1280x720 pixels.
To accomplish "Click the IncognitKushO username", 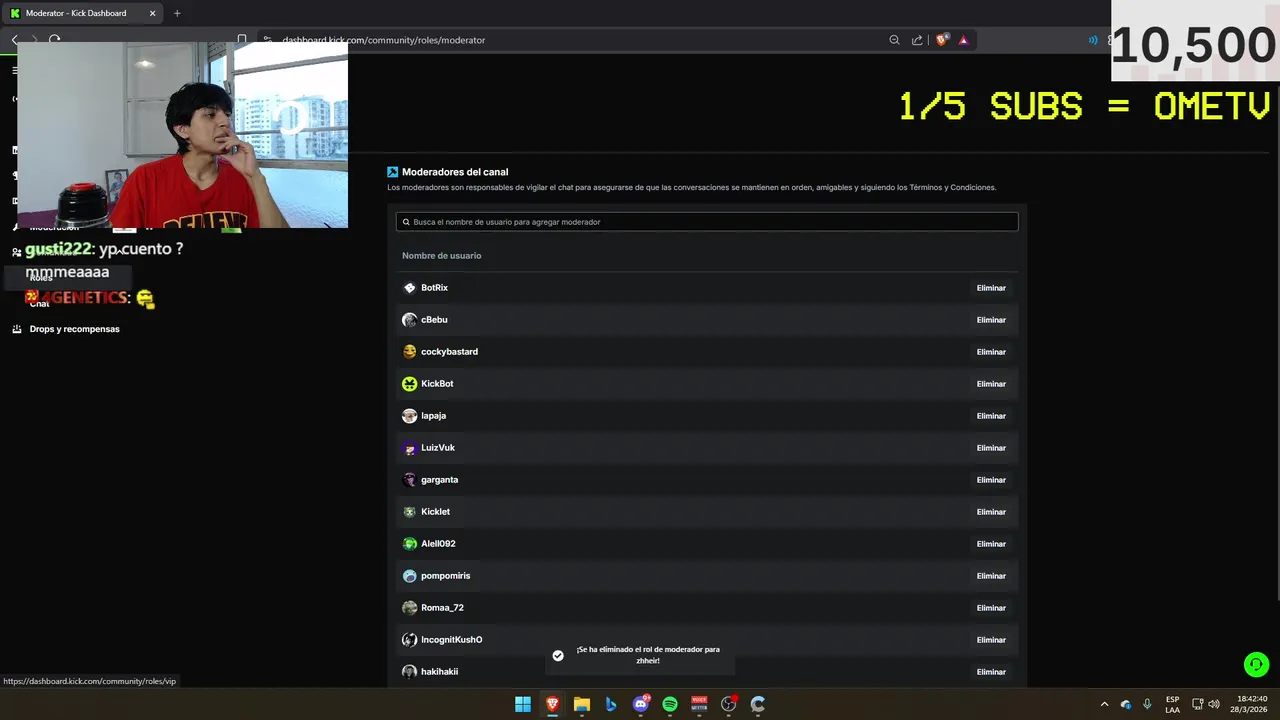I will [x=451, y=640].
